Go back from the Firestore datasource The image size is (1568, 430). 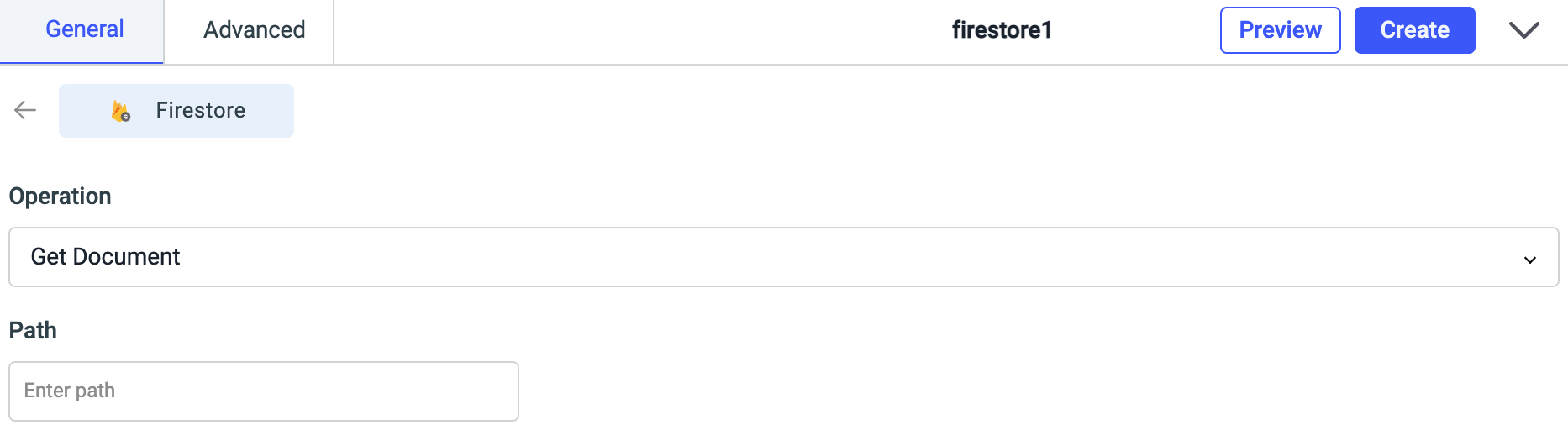click(25, 110)
